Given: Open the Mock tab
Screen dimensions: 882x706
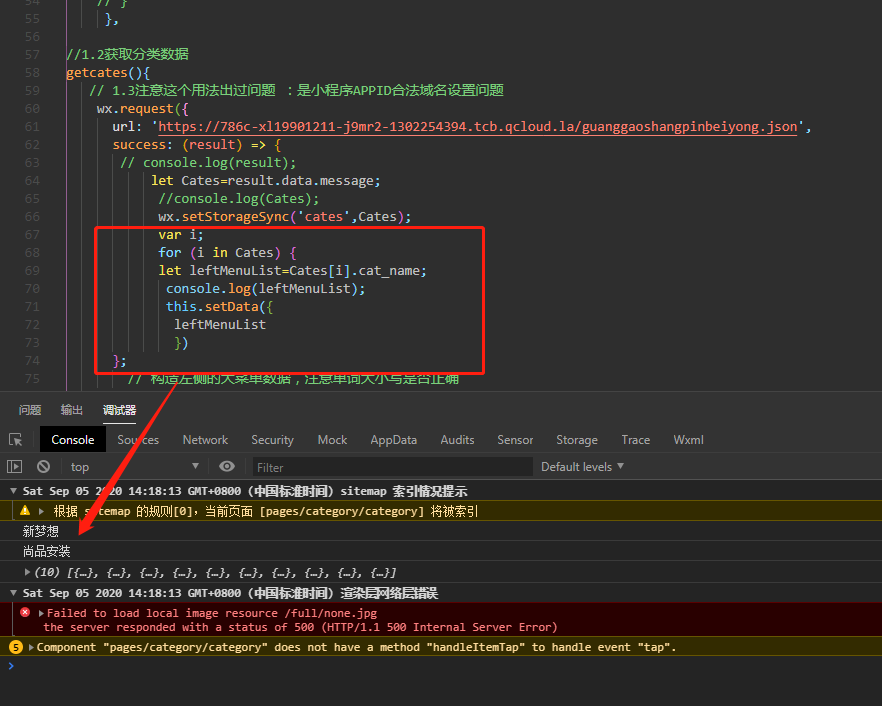Looking at the screenshot, I should 332,440.
